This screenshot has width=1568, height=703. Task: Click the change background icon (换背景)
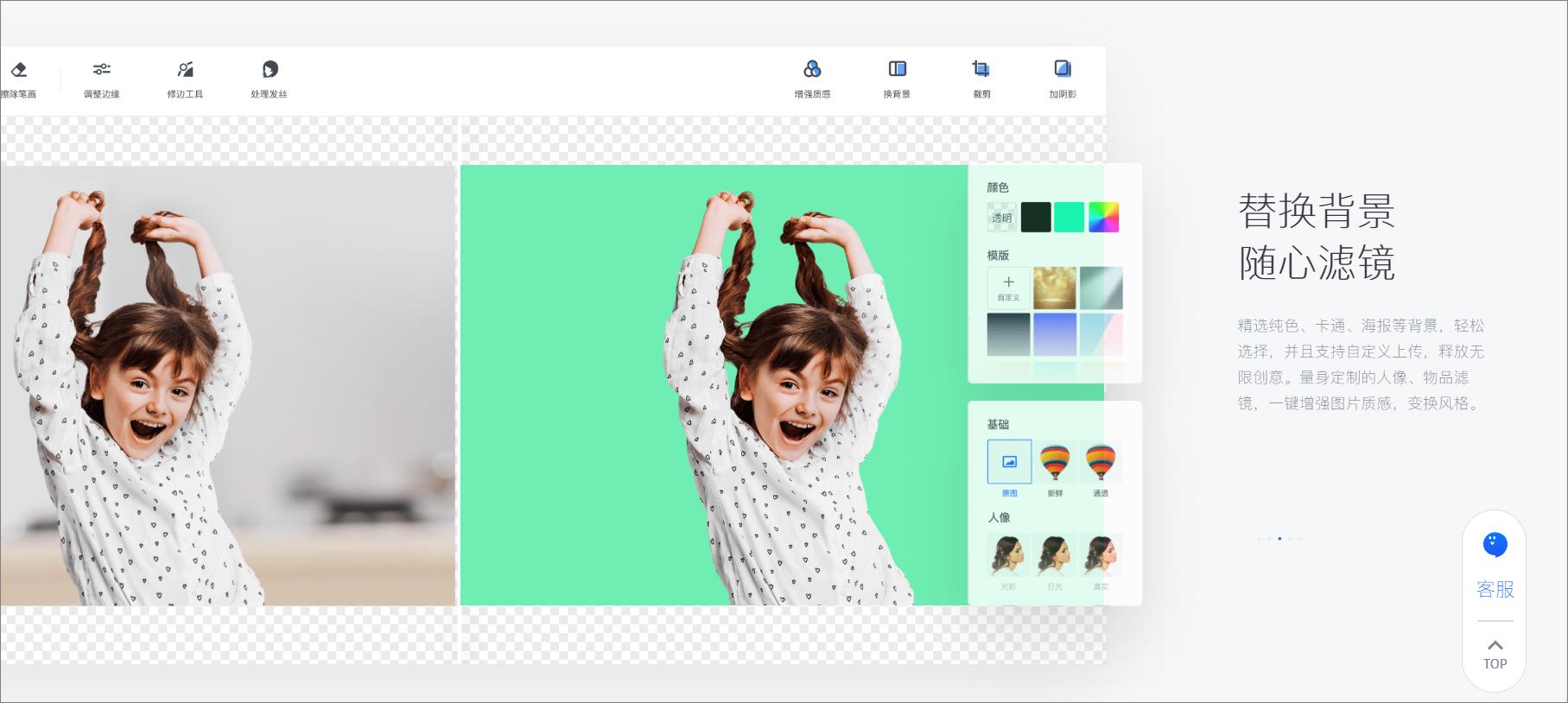[x=897, y=70]
